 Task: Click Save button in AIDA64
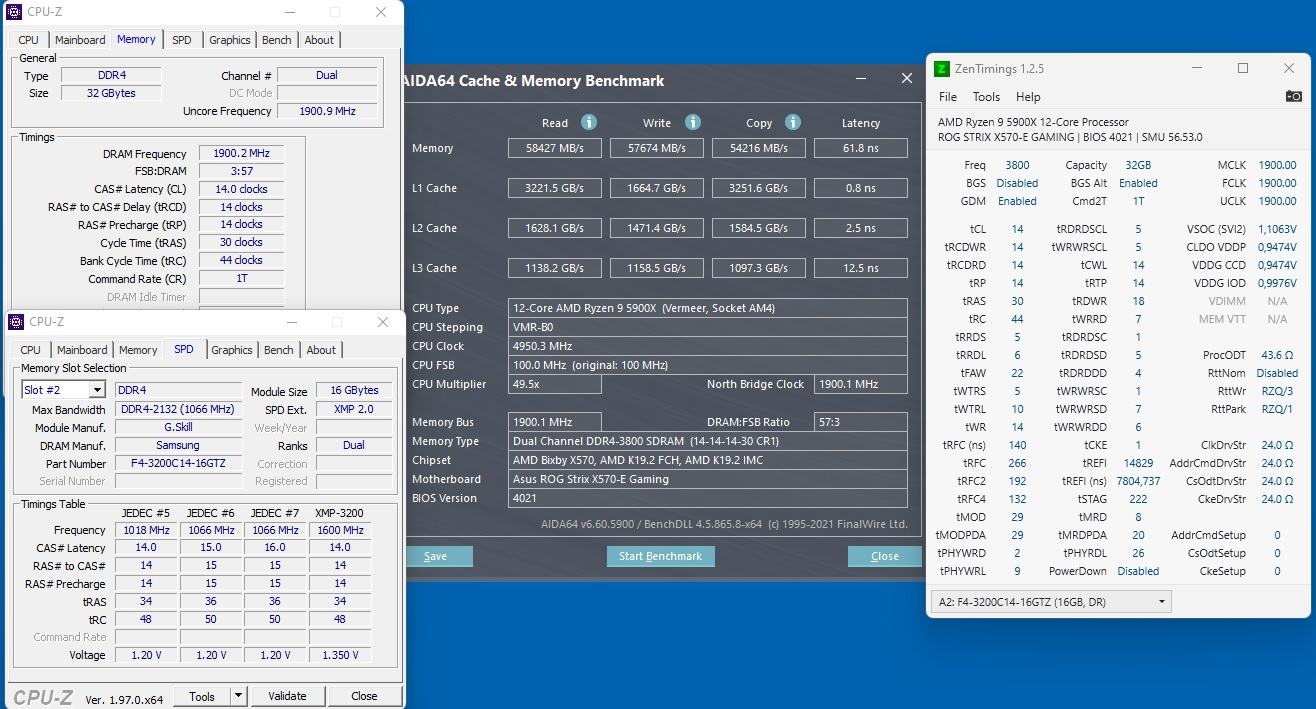pyautogui.click(x=436, y=556)
